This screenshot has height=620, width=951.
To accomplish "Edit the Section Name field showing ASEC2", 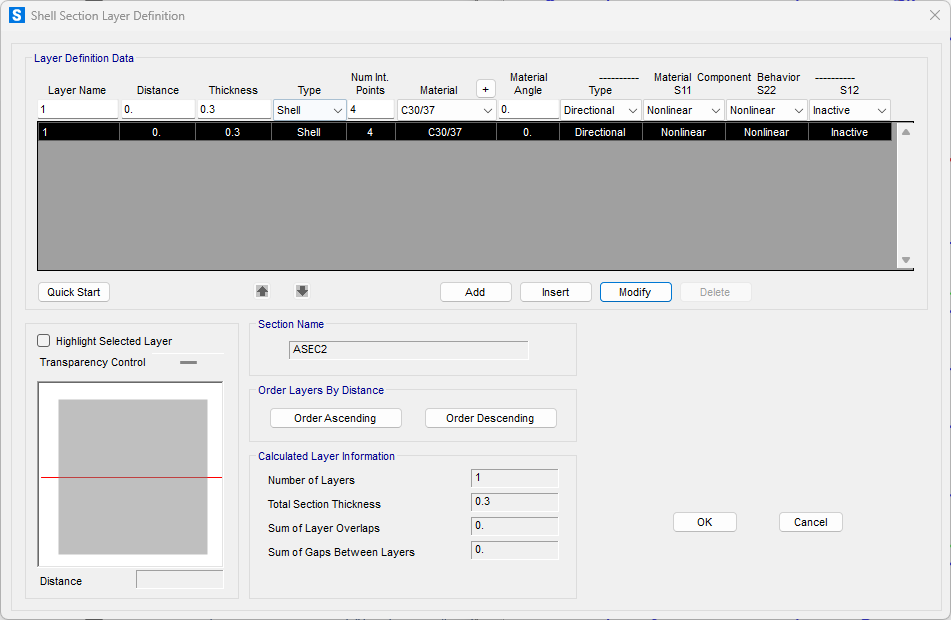I will (x=408, y=349).
